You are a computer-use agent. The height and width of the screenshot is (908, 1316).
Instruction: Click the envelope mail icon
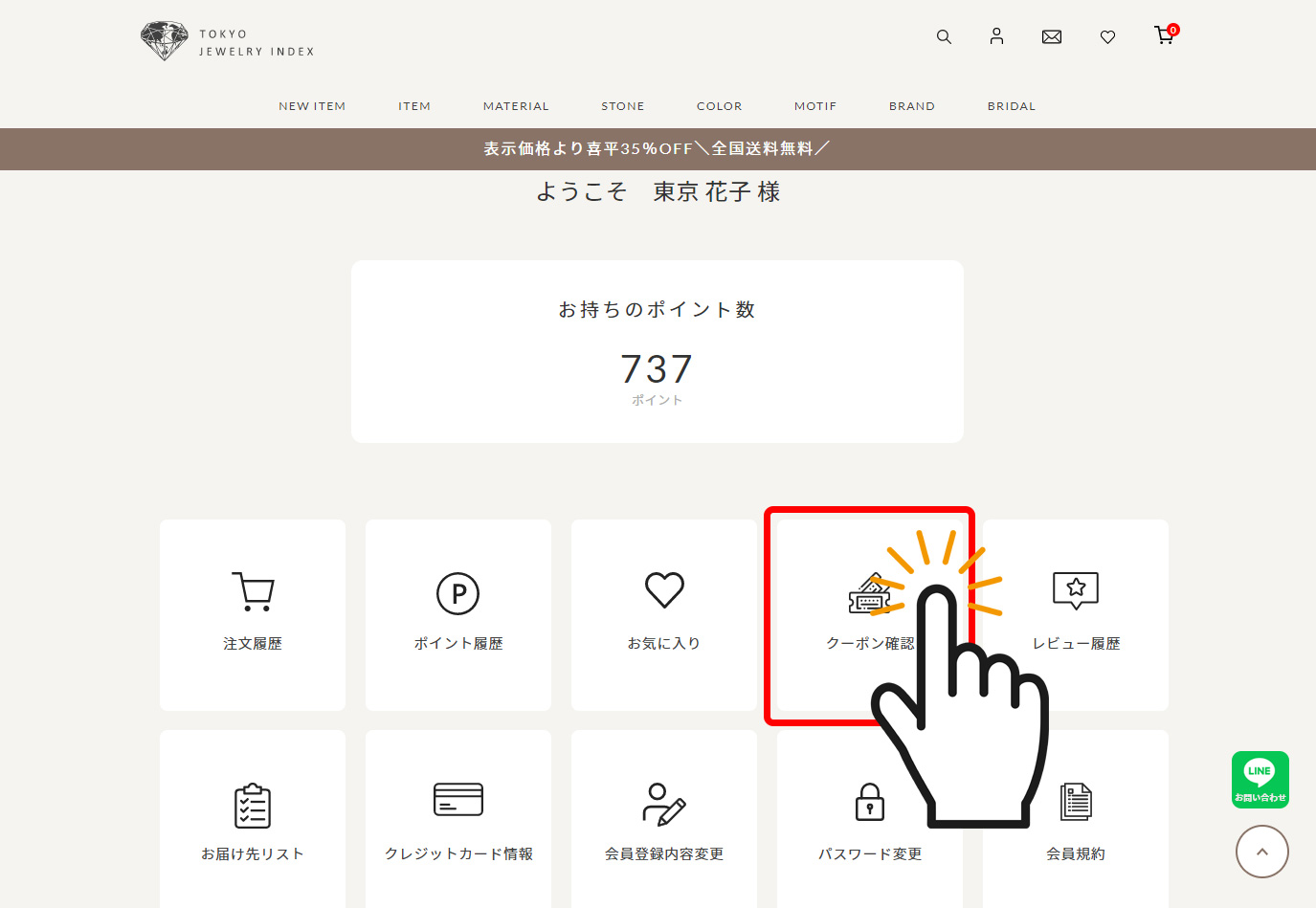tap(1052, 37)
